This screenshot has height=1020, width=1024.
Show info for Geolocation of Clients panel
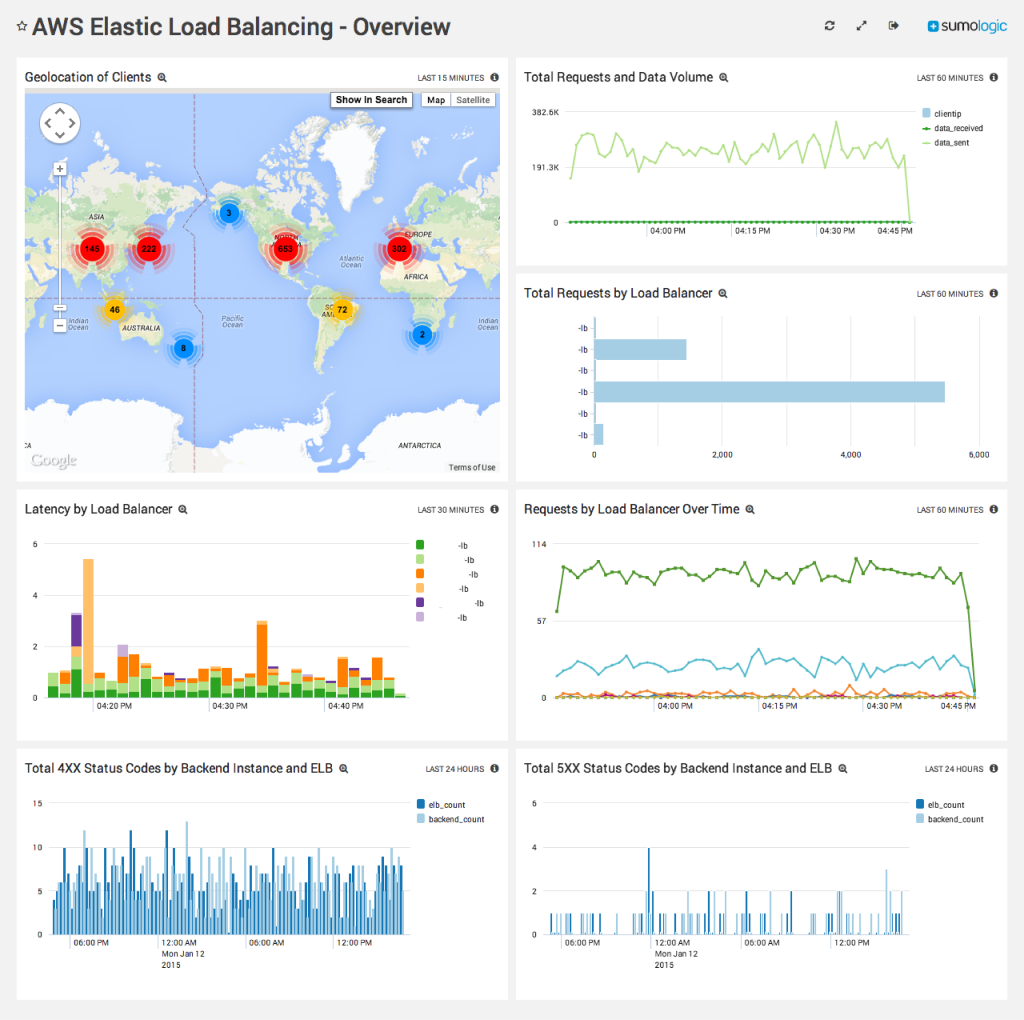click(494, 77)
